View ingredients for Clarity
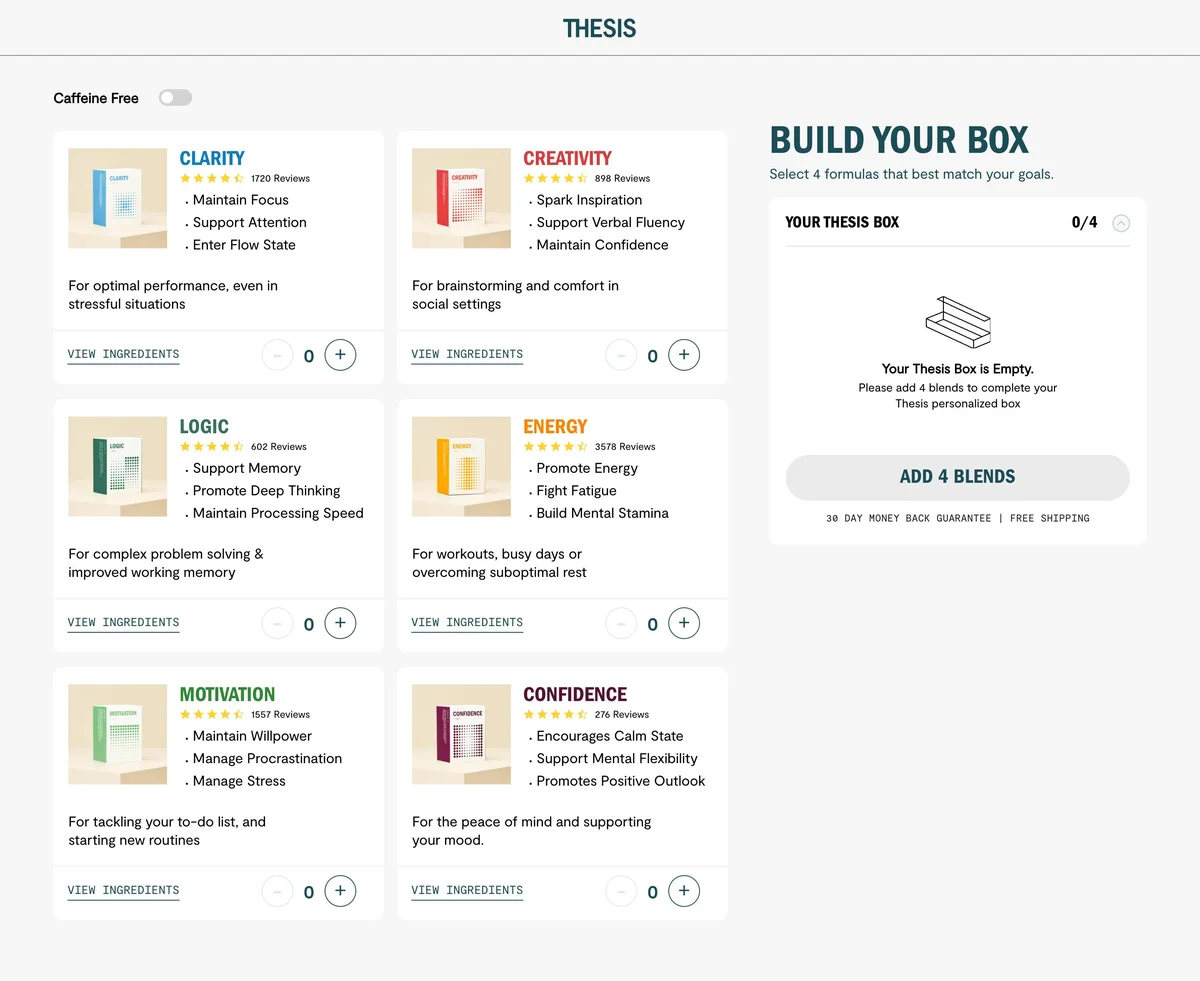The width and height of the screenshot is (1200, 981). point(123,354)
